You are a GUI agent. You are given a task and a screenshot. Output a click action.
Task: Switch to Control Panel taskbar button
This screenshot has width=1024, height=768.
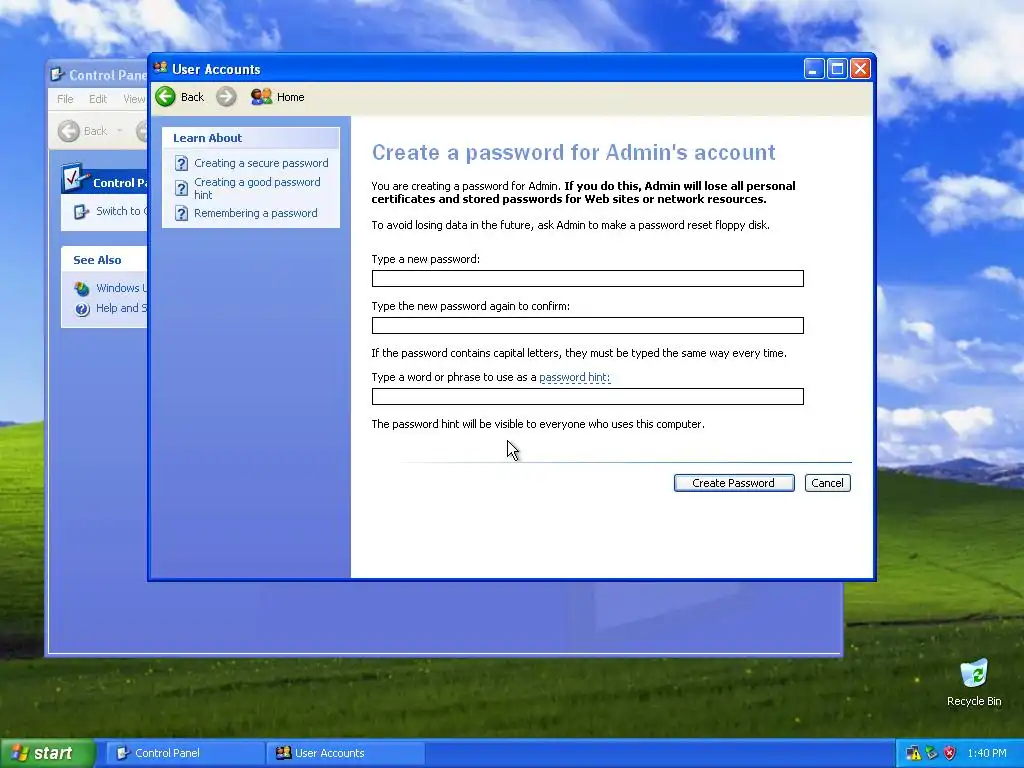(185, 753)
